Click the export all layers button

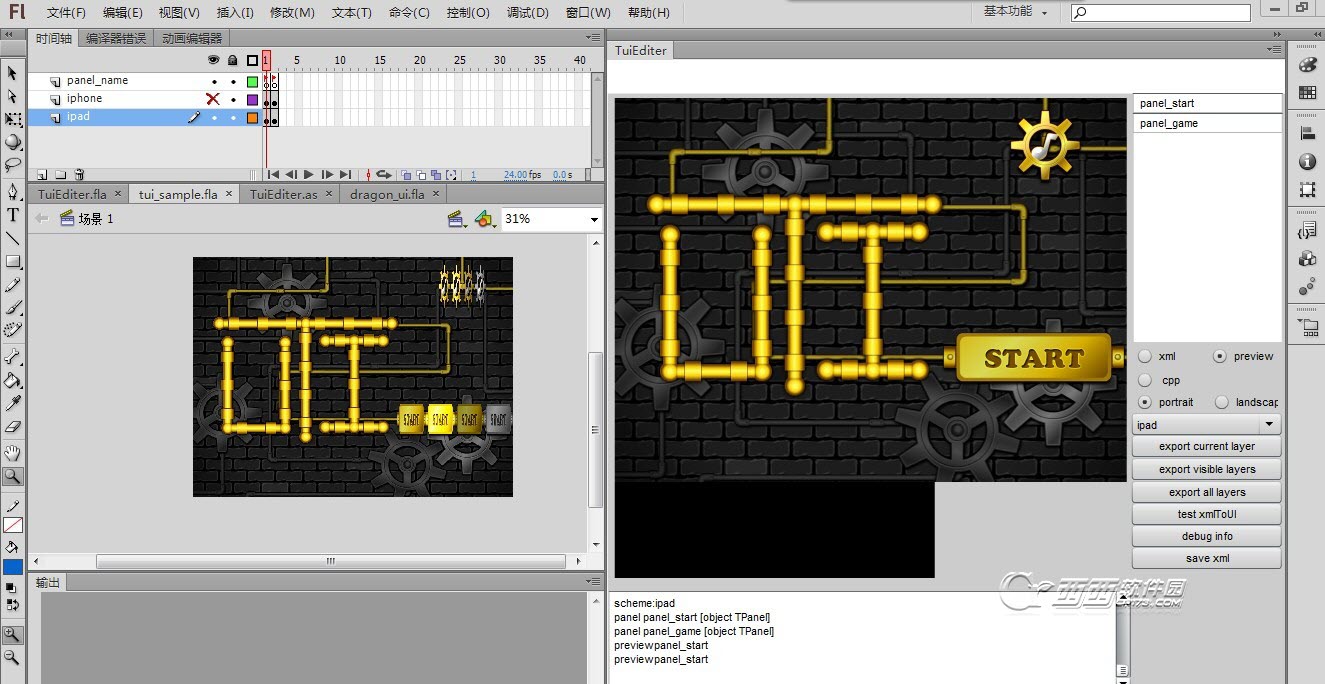pos(1207,492)
